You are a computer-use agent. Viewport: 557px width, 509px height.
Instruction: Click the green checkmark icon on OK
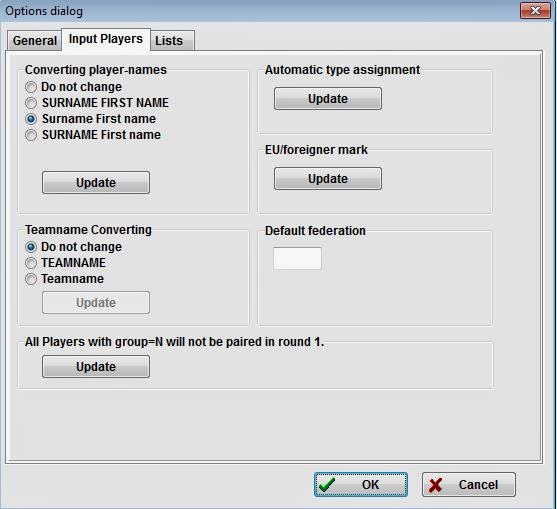click(326, 484)
